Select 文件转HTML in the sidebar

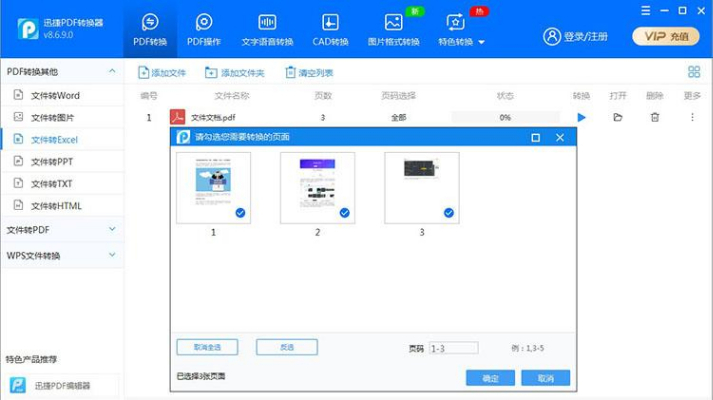(x=62, y=206)
